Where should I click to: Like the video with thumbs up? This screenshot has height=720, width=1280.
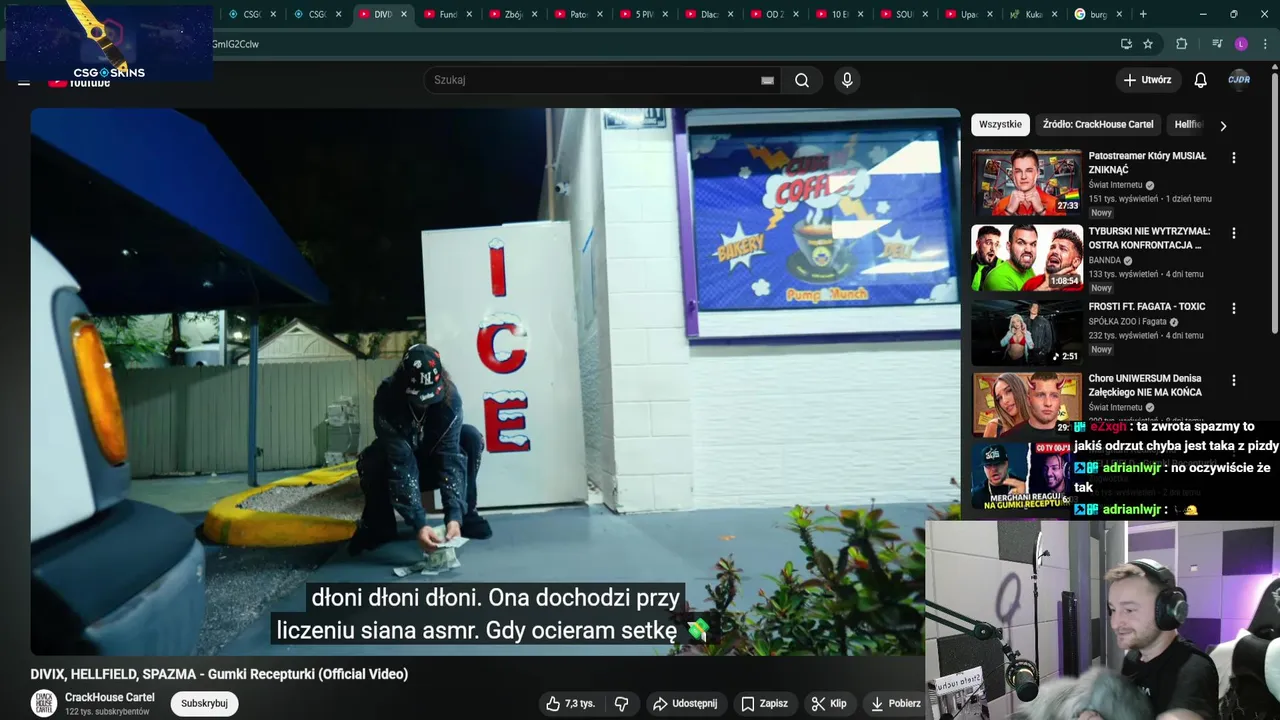tap(570, 704)
